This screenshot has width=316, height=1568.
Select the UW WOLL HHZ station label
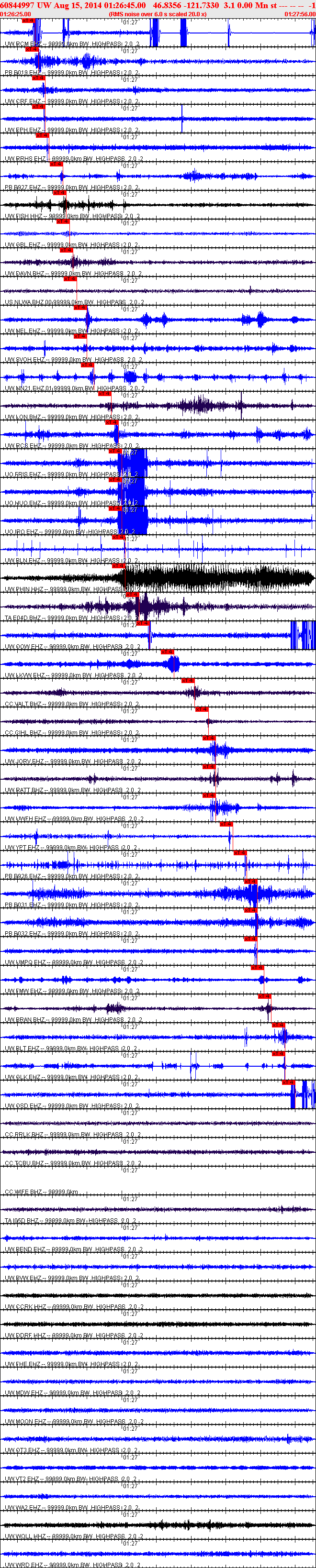tap(74, 1537)
